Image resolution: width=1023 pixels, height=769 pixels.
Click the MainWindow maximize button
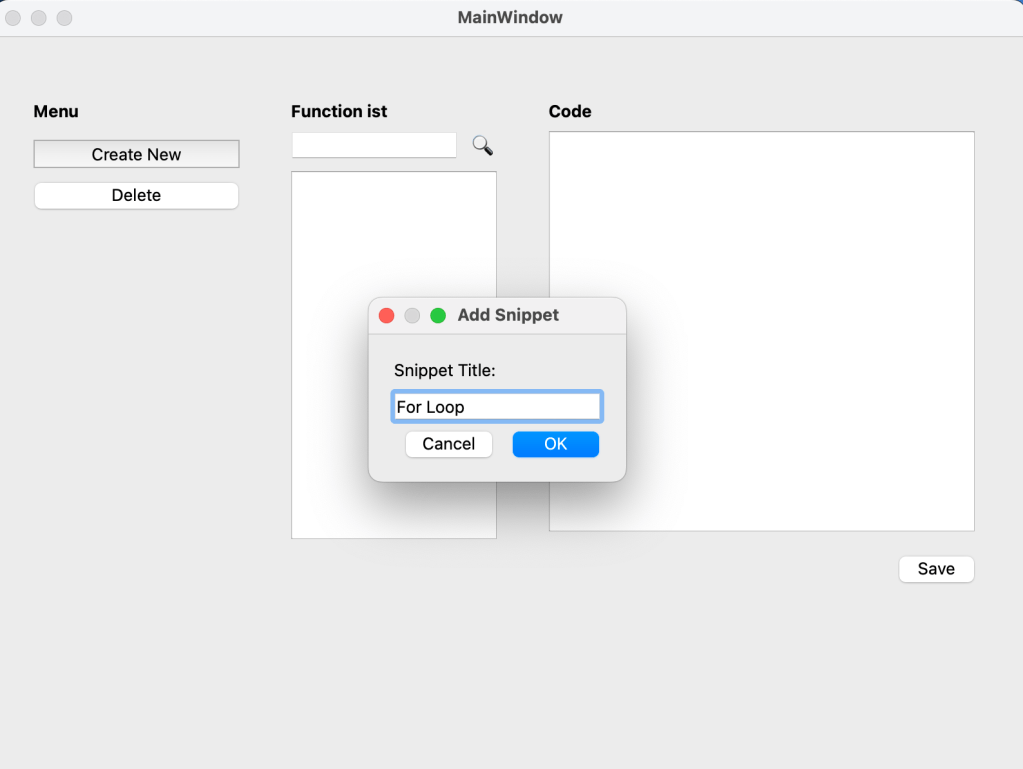(x=64, y=18)
